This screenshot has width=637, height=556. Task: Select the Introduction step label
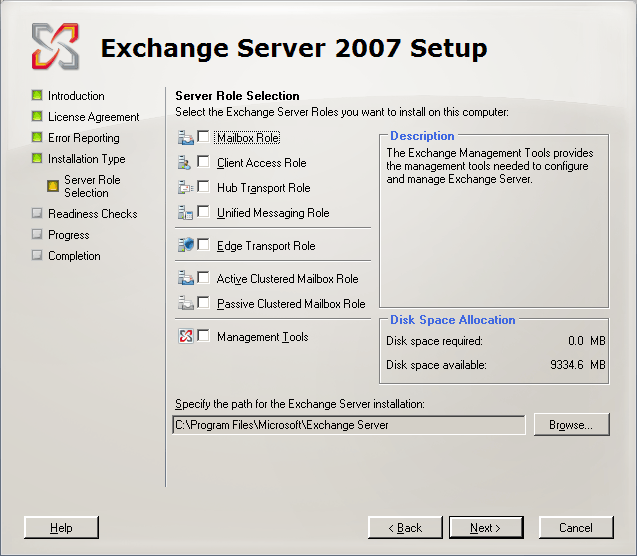[x=76, y=96]
